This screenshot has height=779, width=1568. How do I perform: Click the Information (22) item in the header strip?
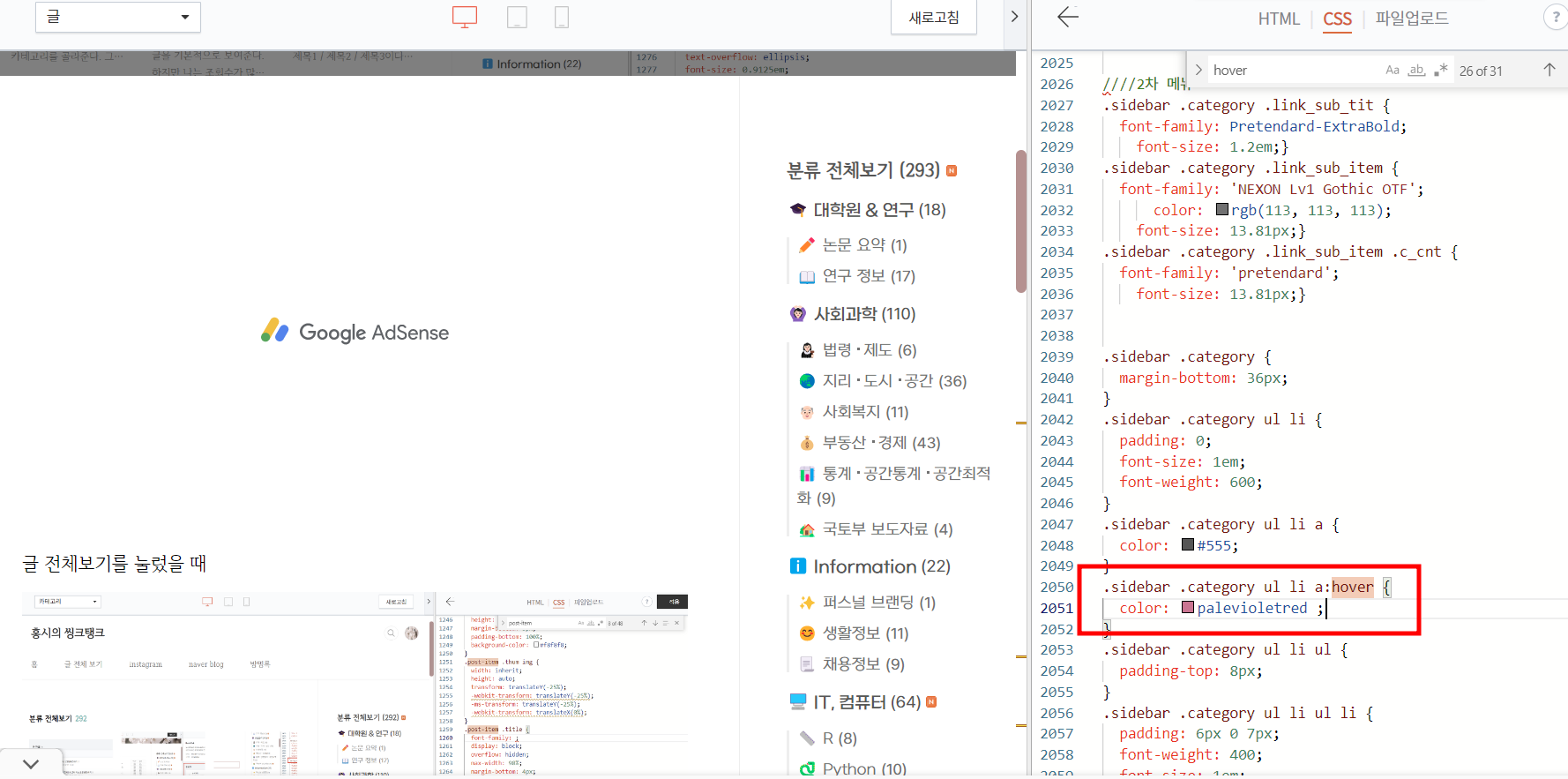tap(533, 64)
